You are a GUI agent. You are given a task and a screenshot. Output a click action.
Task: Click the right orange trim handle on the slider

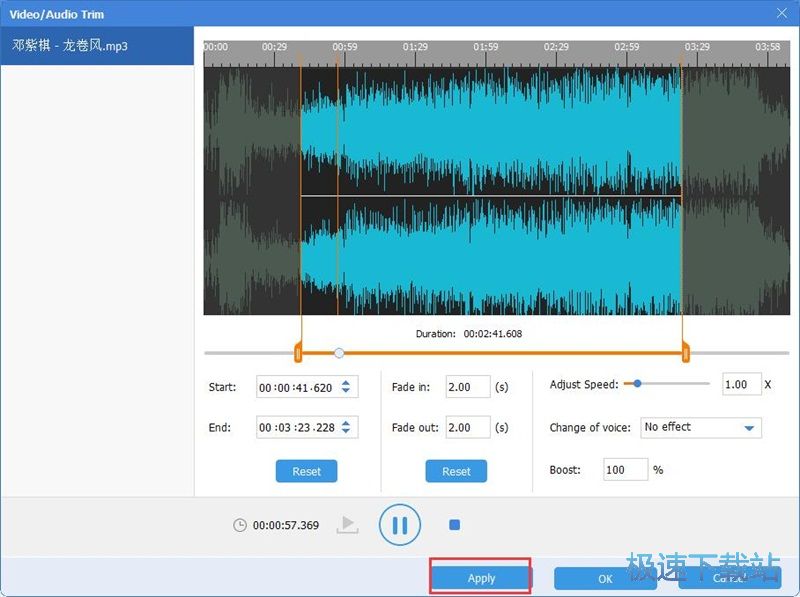click(x=686, y=352)
